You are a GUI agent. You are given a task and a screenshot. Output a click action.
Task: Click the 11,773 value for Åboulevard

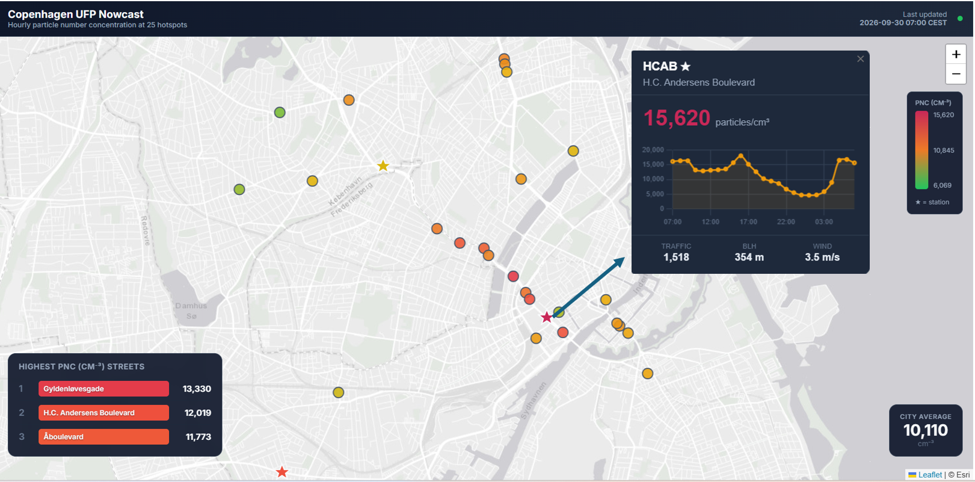(x=198, y=437)
